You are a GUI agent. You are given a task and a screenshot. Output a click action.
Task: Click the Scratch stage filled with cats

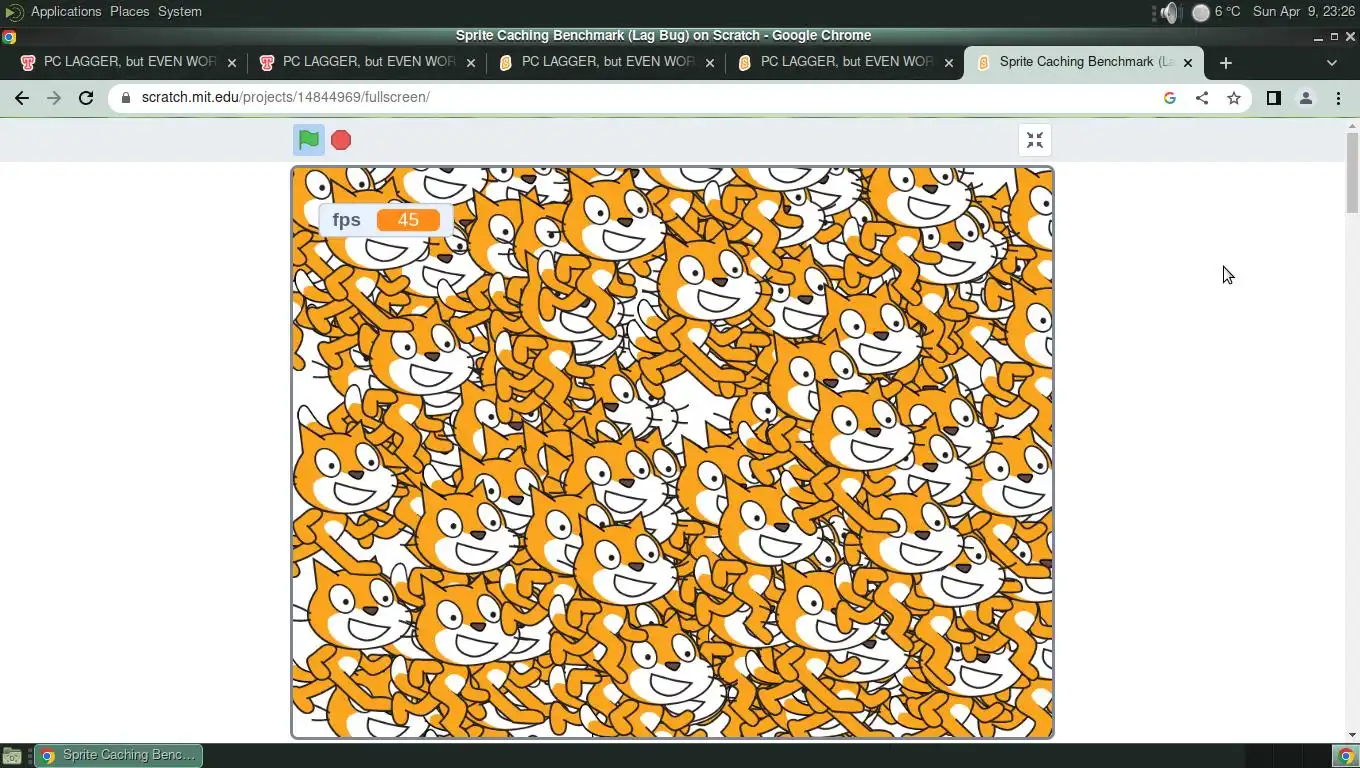(672, 452)
